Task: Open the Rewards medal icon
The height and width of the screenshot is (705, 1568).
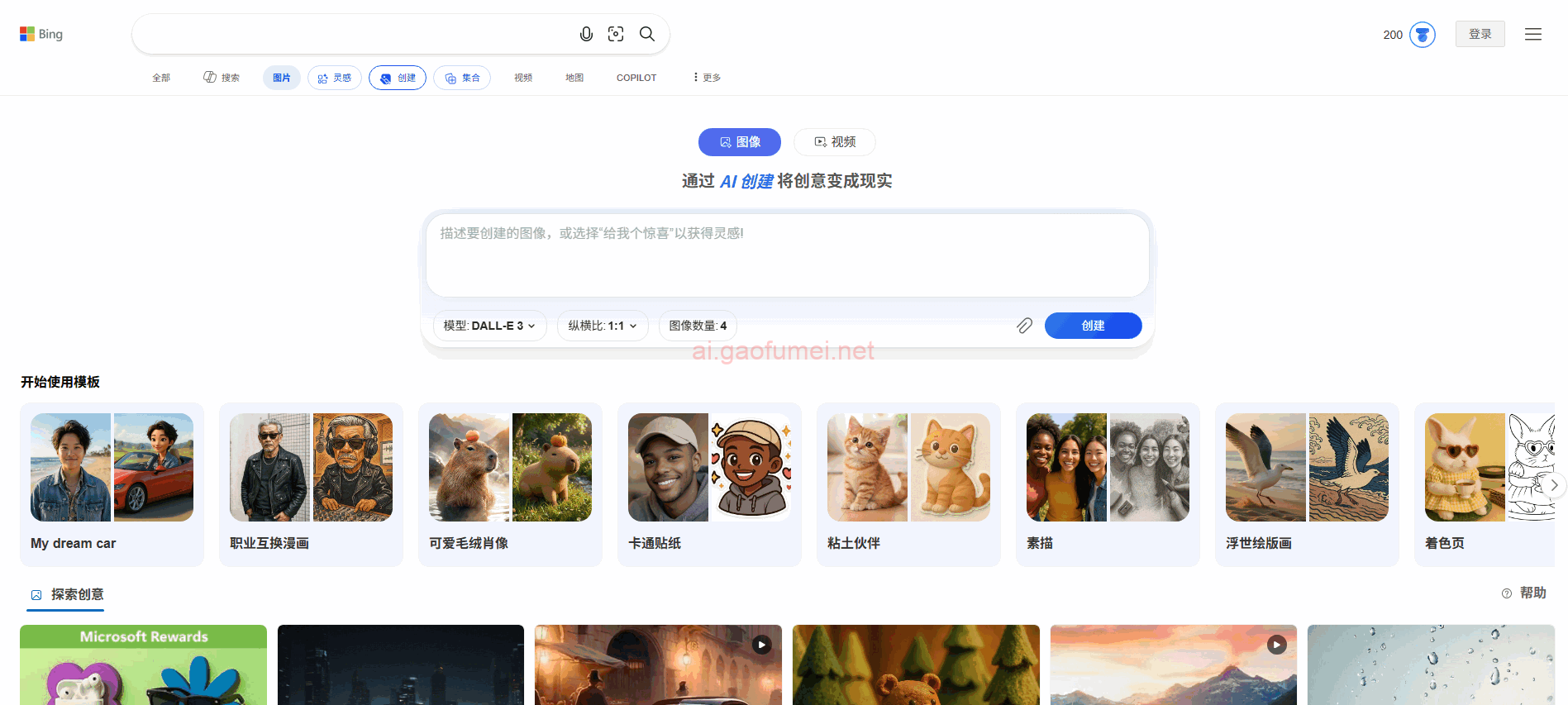Action: pyautogui.click(x=1422, y=35)
